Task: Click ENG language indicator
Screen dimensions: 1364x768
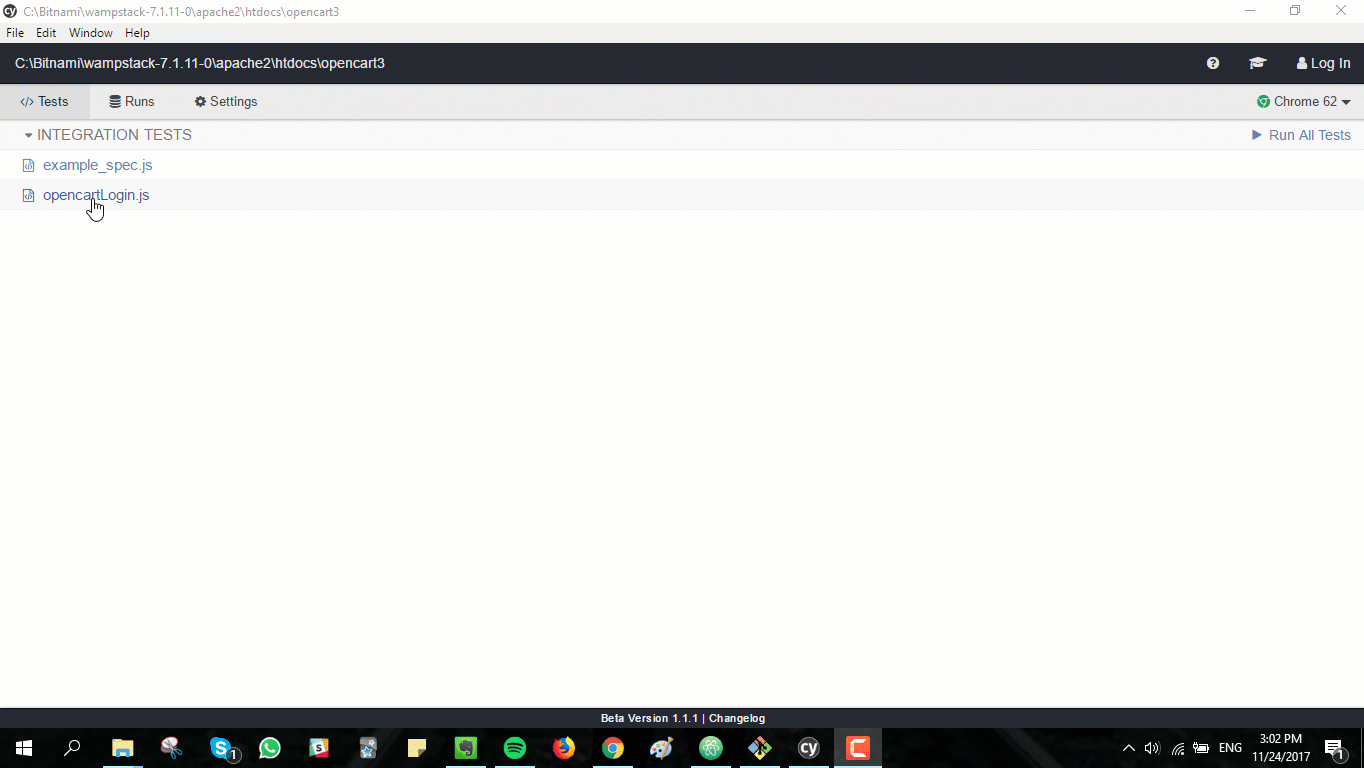Action: tap(1230, 748)
